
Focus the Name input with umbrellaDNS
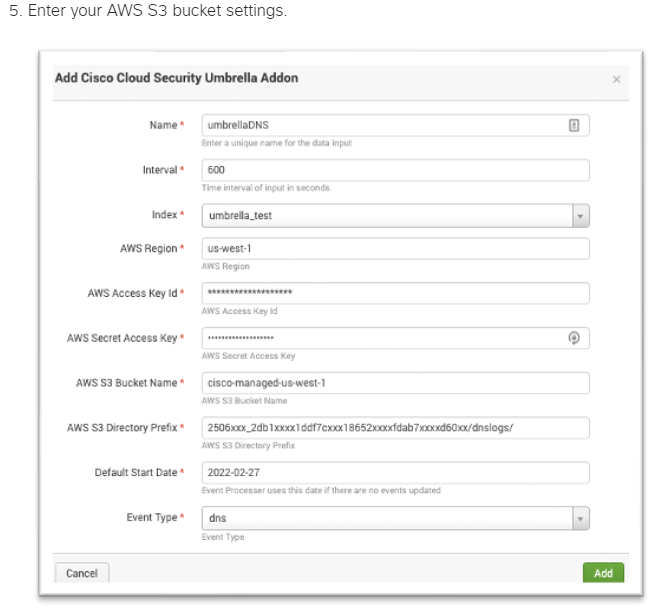pyautogui.click(x=395, y=125)
